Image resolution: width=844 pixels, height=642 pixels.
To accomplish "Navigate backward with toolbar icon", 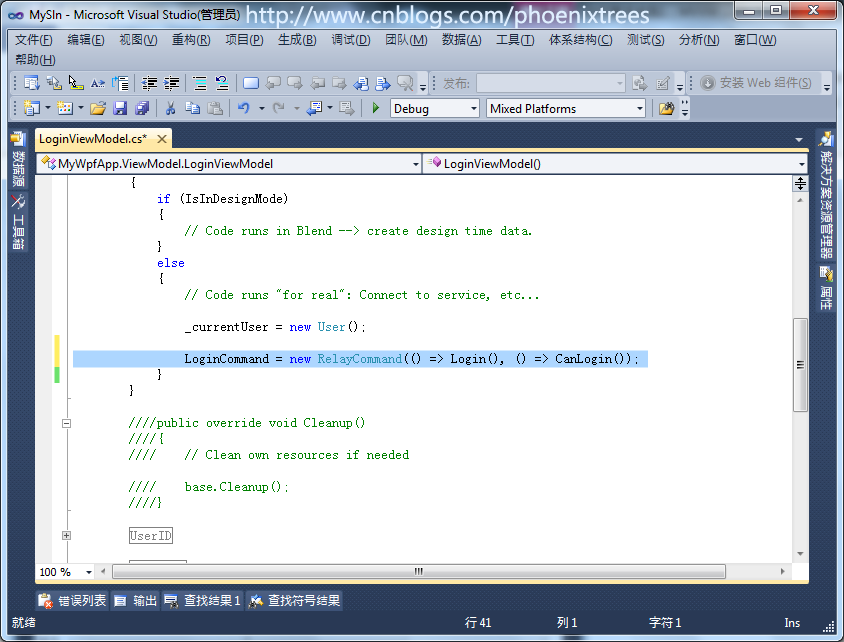I will coord(314,109).
